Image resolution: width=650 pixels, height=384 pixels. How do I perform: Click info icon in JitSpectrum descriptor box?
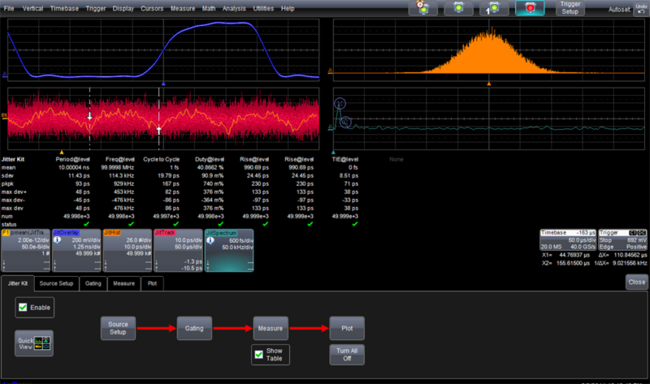pyautogui.click(x=210, y=241)
